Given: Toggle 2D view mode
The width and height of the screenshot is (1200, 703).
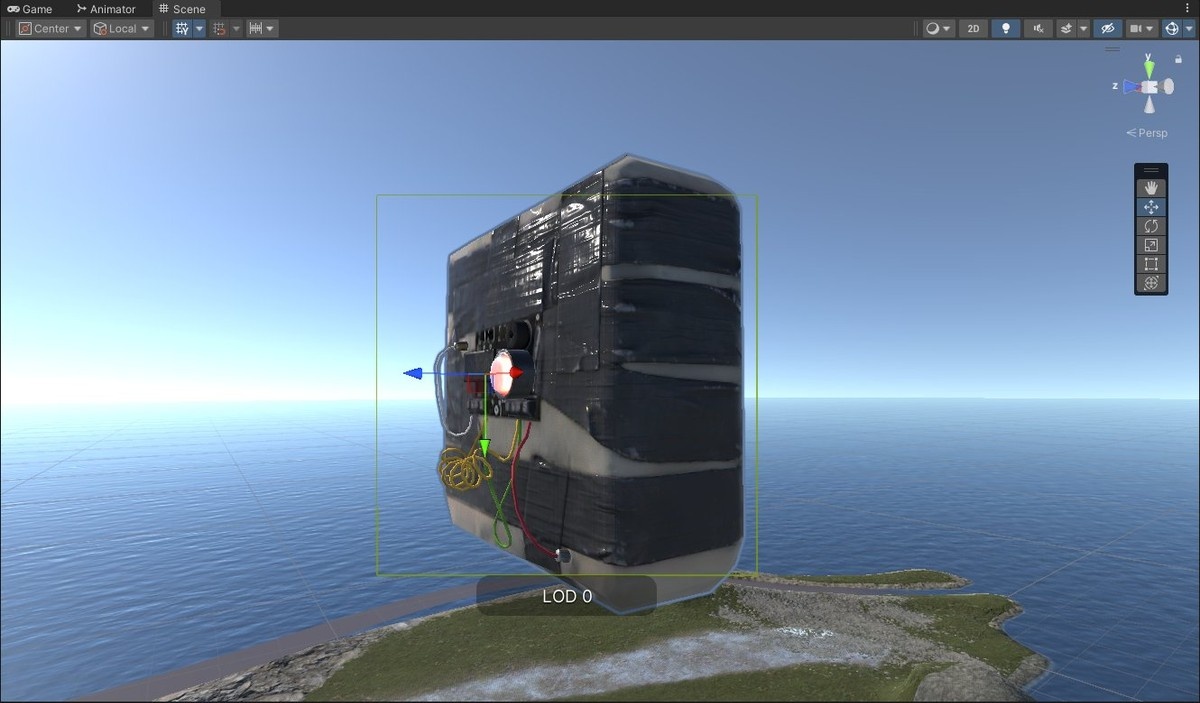Looking at the screenshot, I should click(973, 29).
